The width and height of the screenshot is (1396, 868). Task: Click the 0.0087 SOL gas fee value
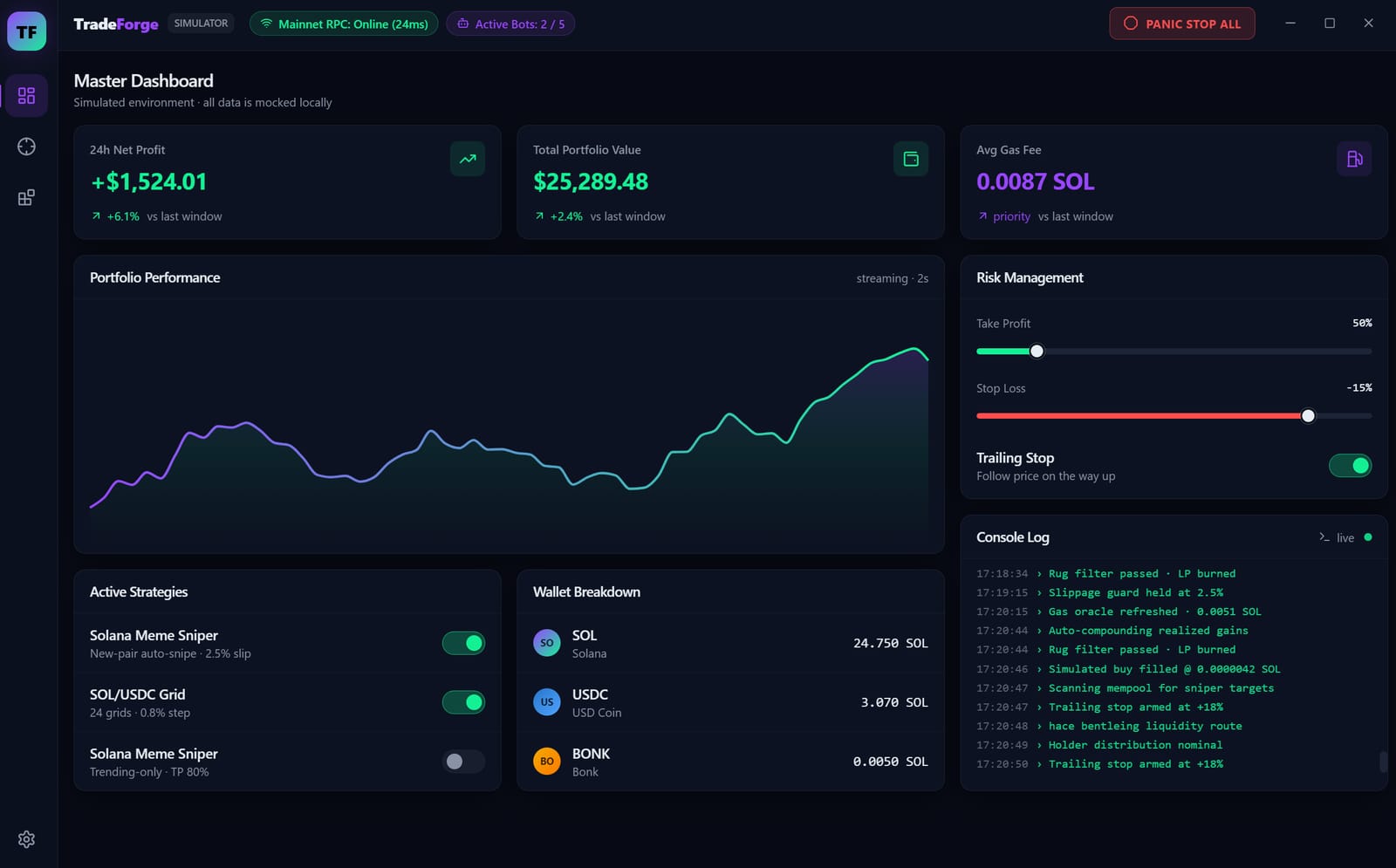tap(1035, 181)
